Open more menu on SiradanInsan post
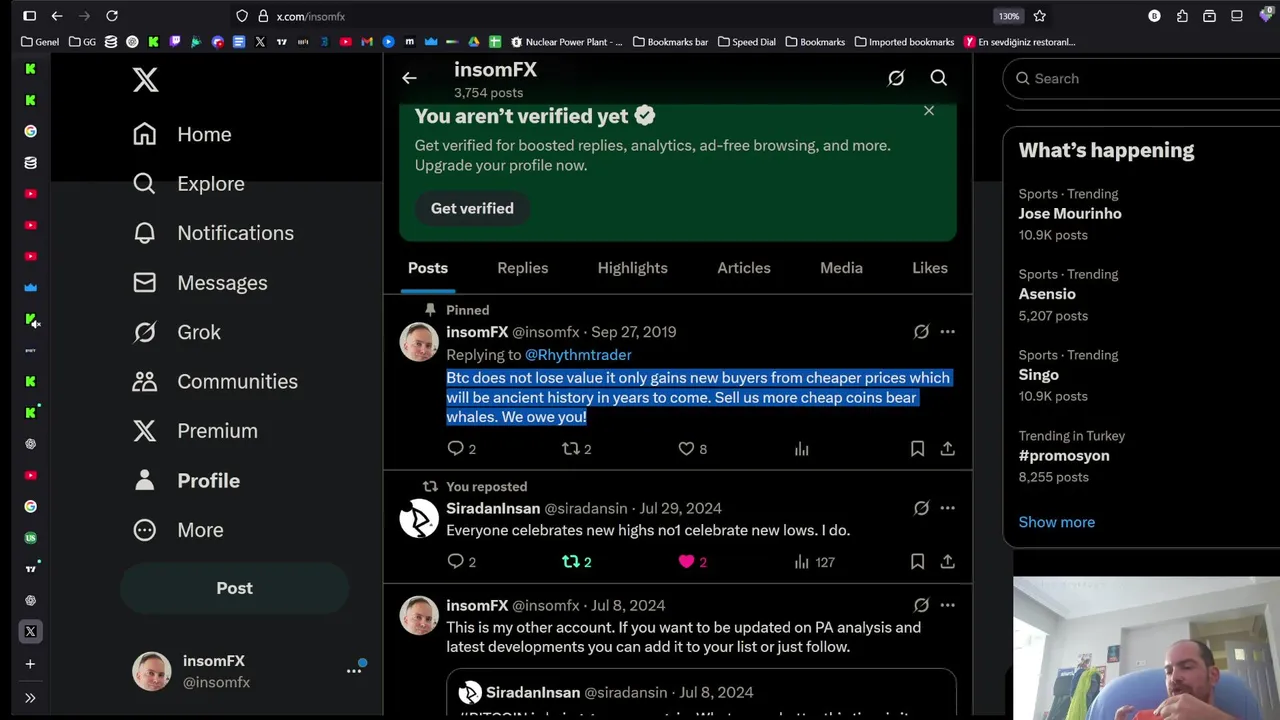Viewport: 1280px width, 720px height. pyautogui.click(x=947, y=508)
